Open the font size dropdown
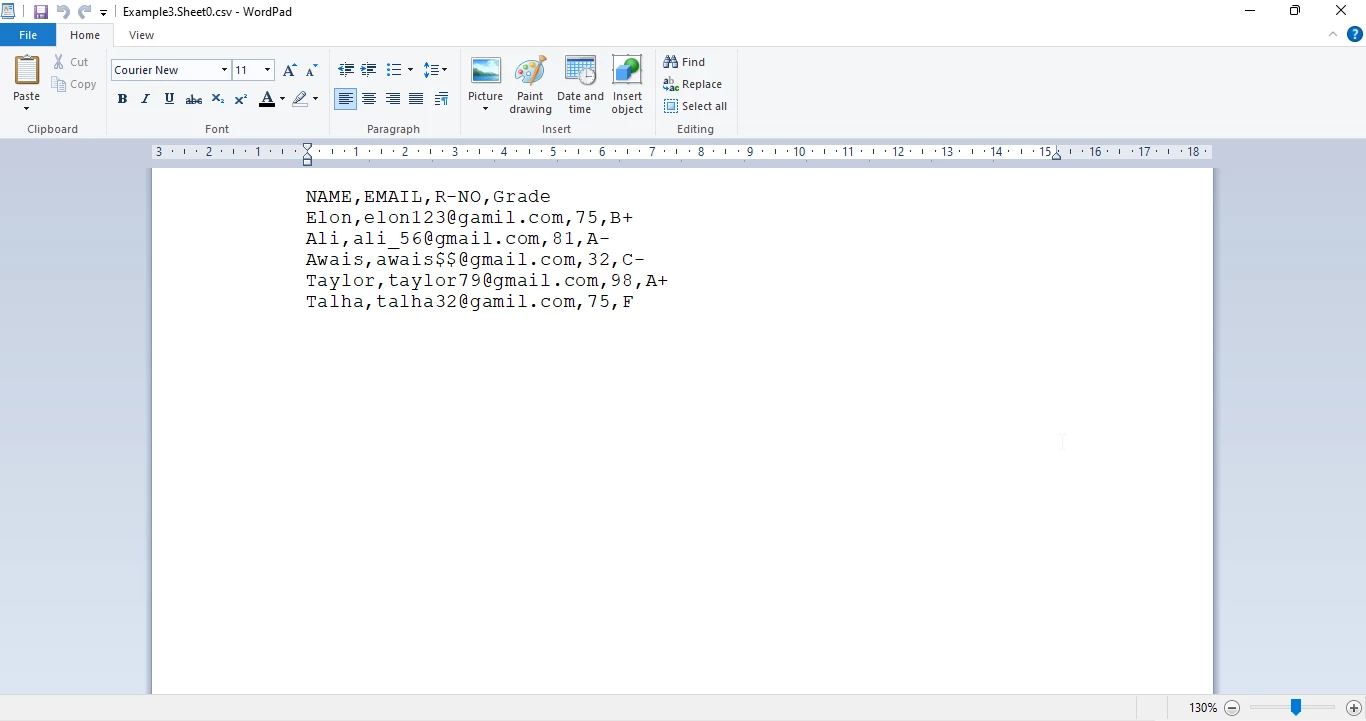The width and height of the screenshot is (1366, 721). coord(267,70)
